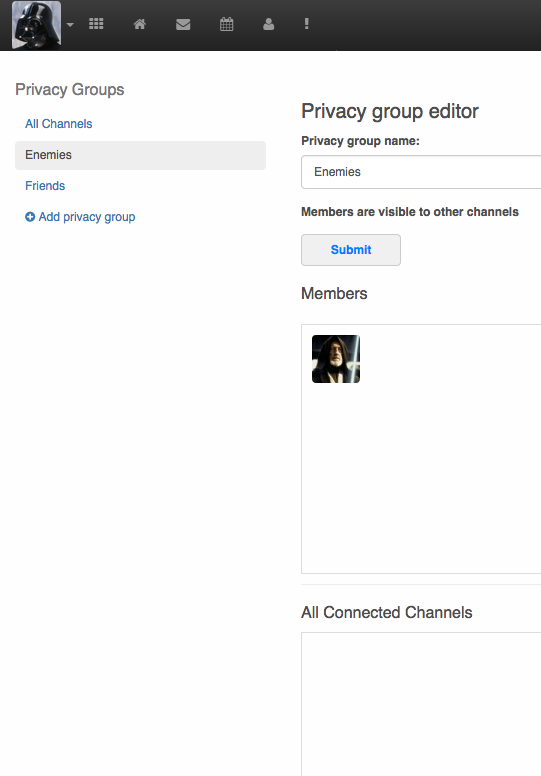Open the calendar events icon
The image size is (541, 776).
point(226,24)
